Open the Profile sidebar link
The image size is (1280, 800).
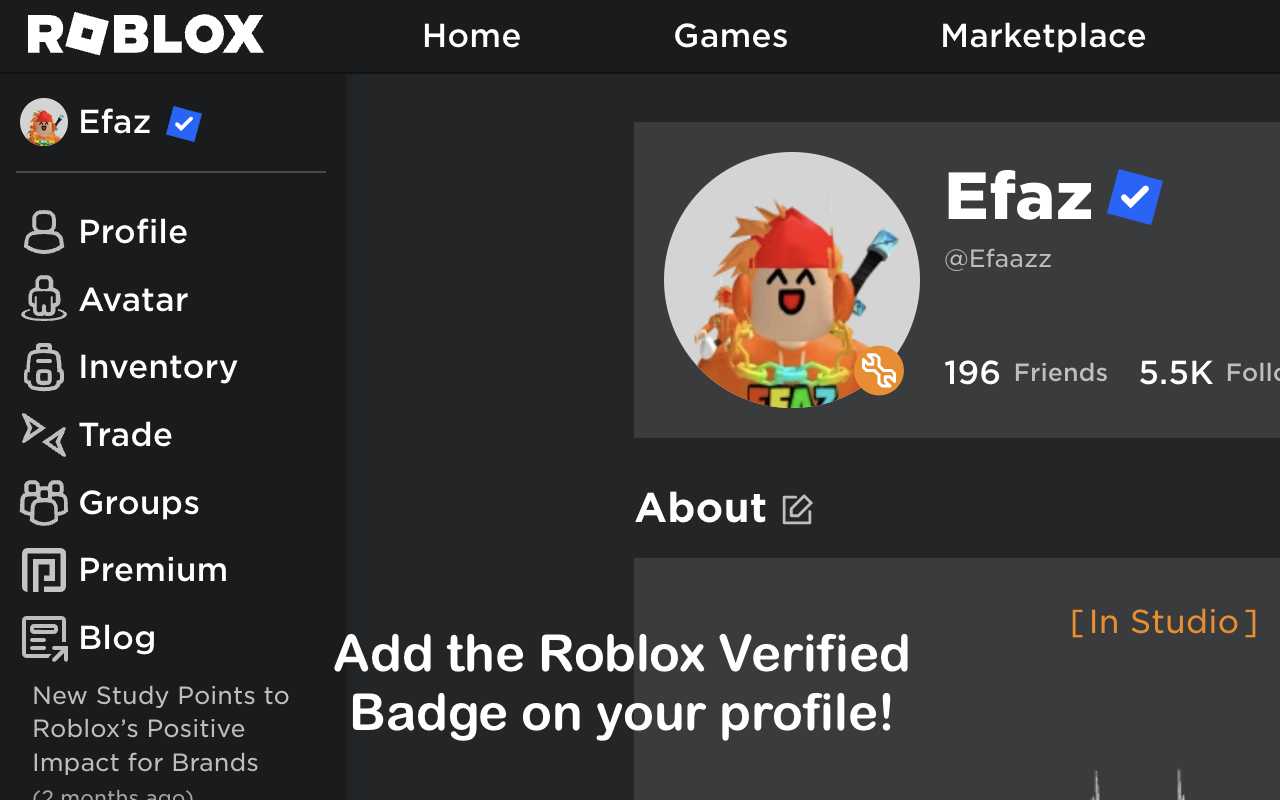point(133,232)
